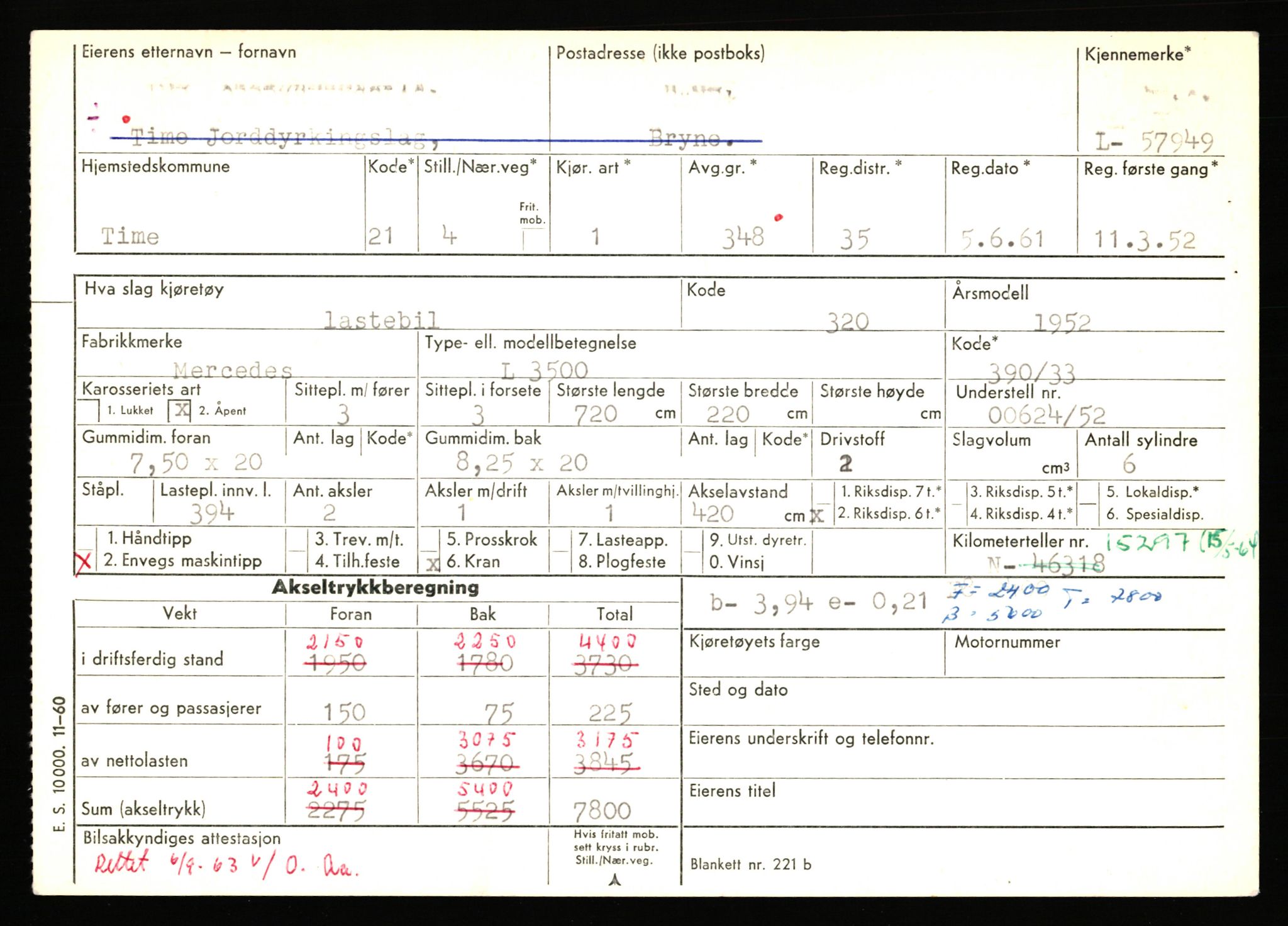Viewport: 1288px width, 926px height.
Task: Click the Fabrikkmerke value 'Mercedes'
Action: [x=233, y=370]
